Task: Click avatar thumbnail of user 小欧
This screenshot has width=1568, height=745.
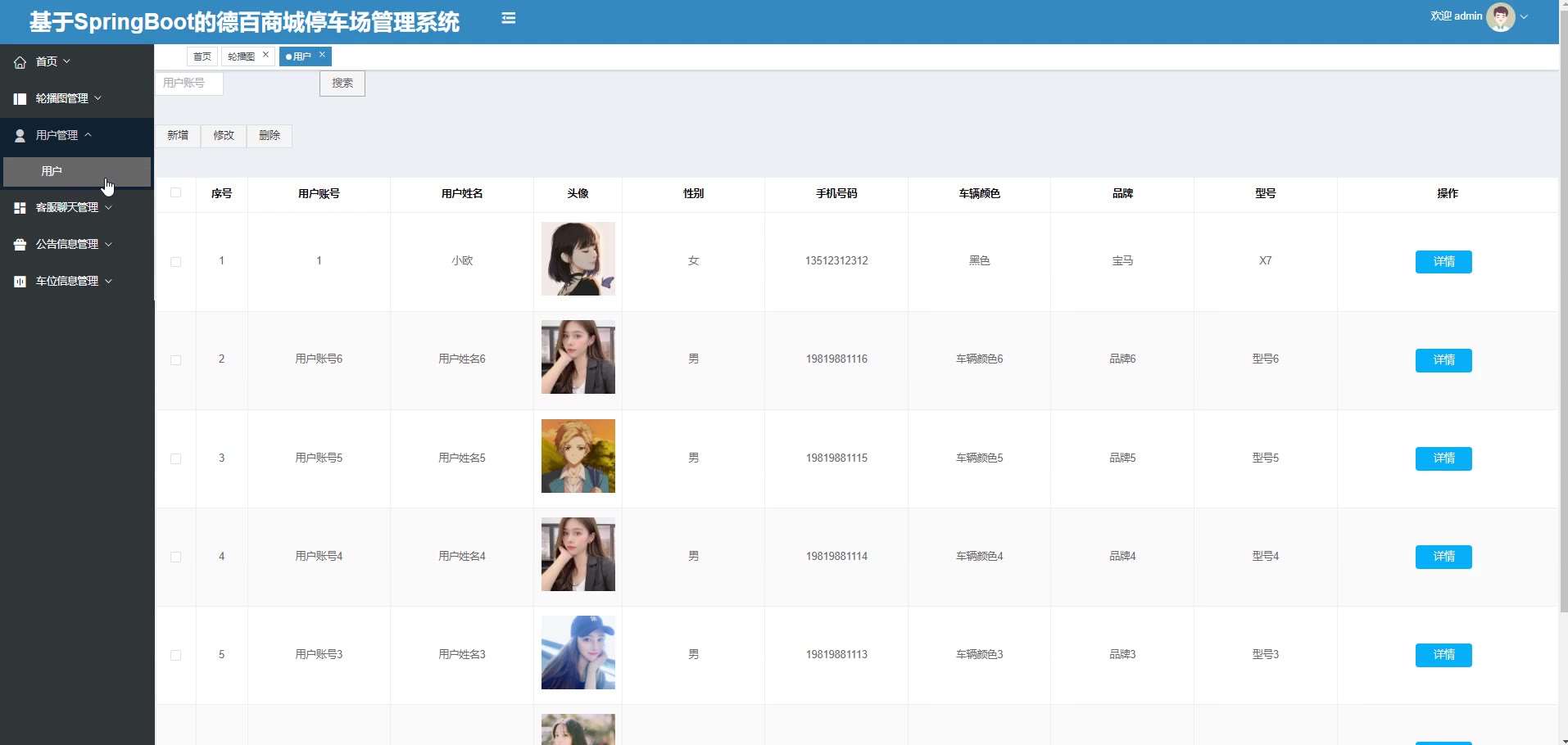Action: click(578, 259)
